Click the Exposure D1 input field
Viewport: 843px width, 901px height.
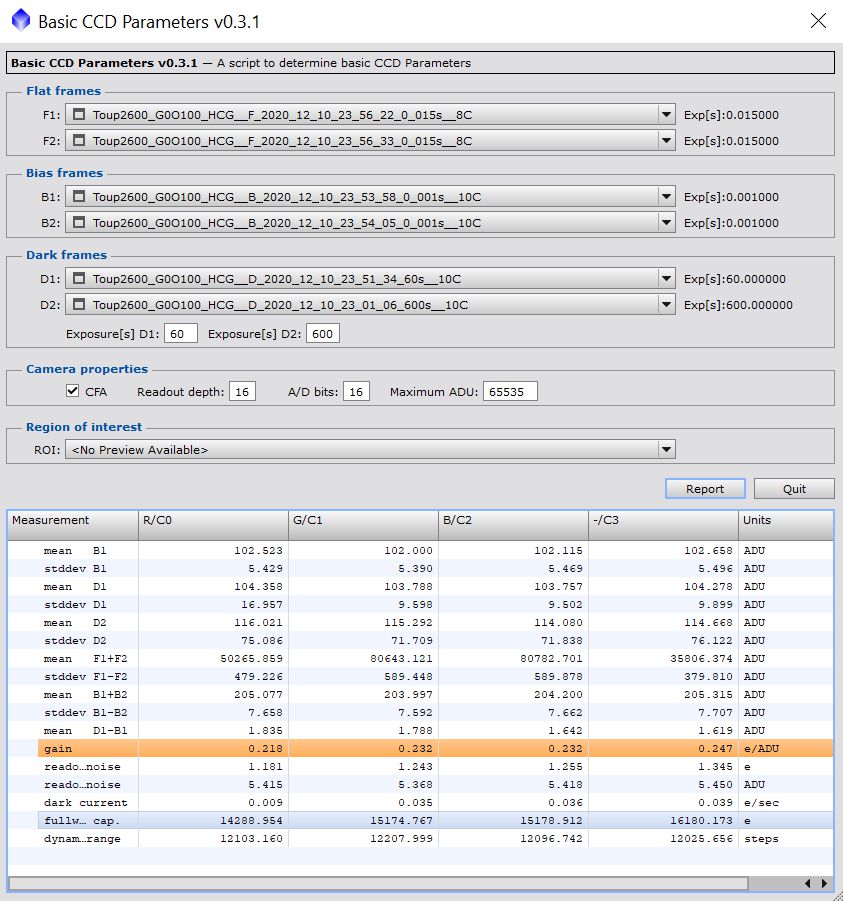tap(180, 333)
